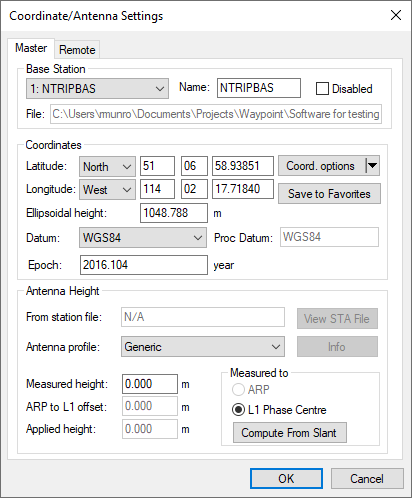Cancel the dialog
Screen dimensions: 412x498
[367, 479]
